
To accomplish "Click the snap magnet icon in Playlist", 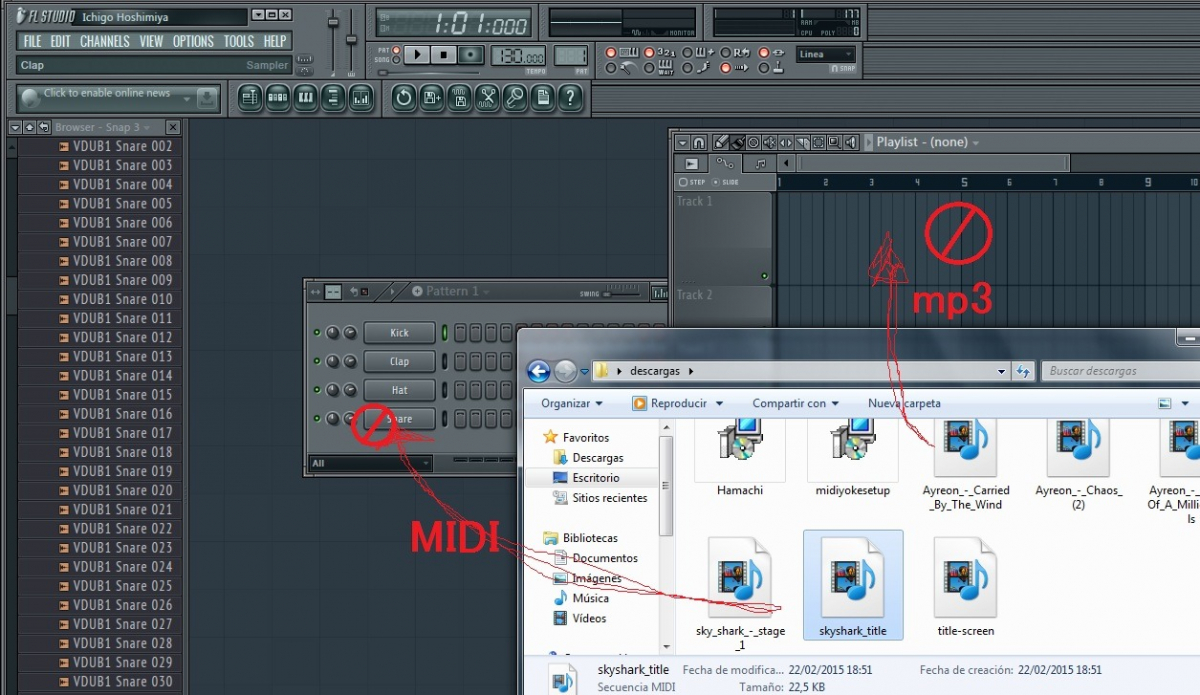I will 699,142.
